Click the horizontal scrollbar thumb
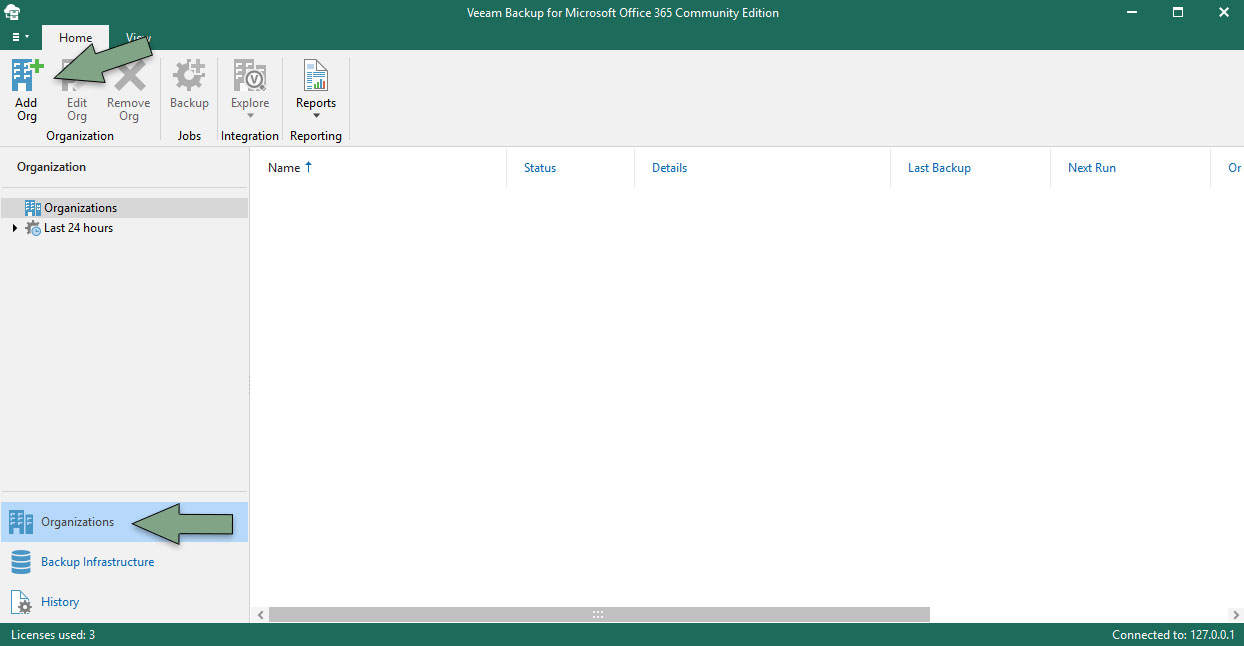 click(x=598, y=614)
